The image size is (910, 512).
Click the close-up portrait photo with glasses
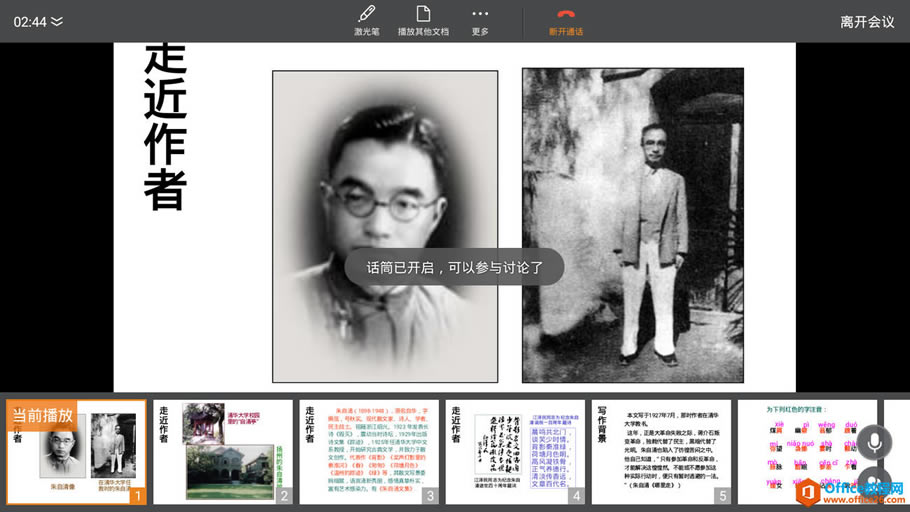385,180
